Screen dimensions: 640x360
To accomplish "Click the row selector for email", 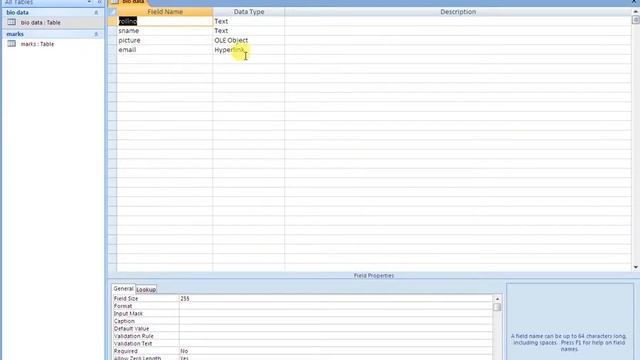I will pos(113,50).
